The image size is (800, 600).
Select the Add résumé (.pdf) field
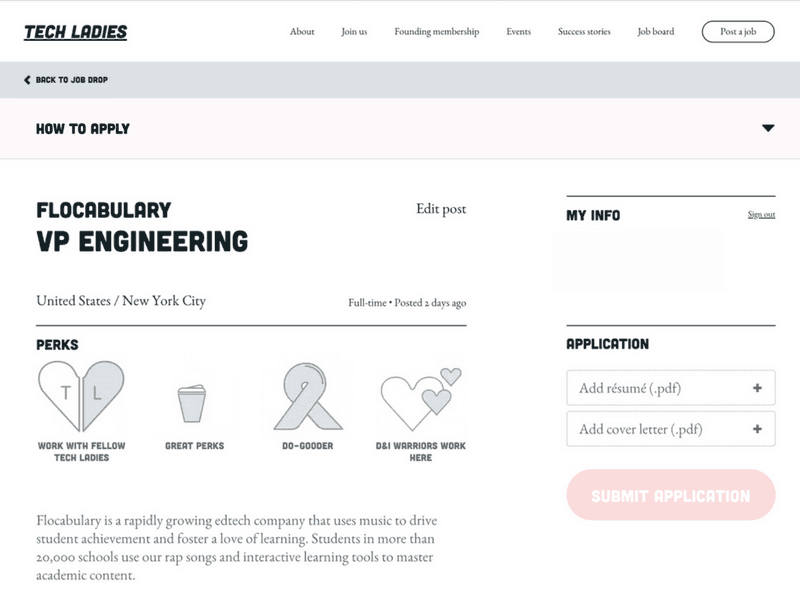pyautogui.click(x=670, y=388)
